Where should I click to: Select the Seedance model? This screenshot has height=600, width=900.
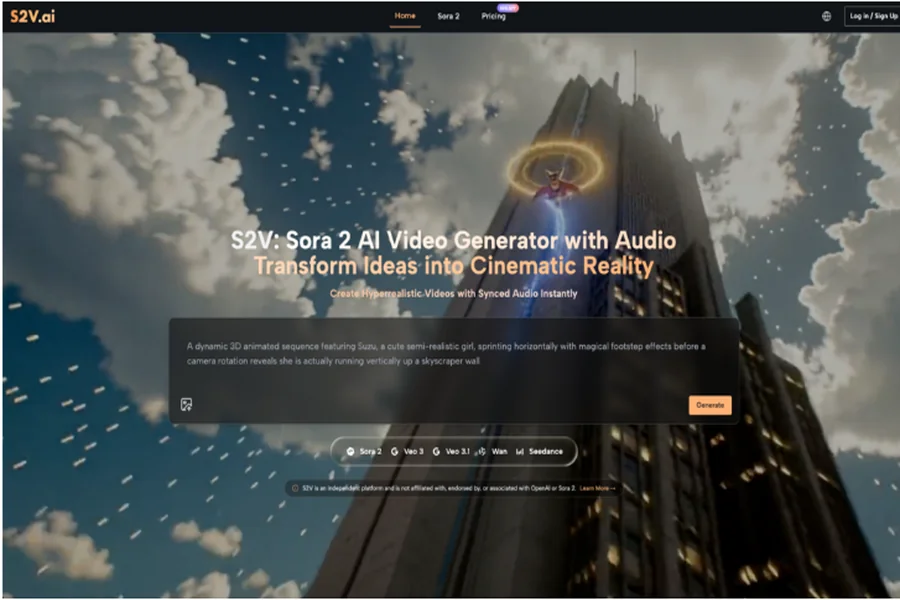point(544,452)
